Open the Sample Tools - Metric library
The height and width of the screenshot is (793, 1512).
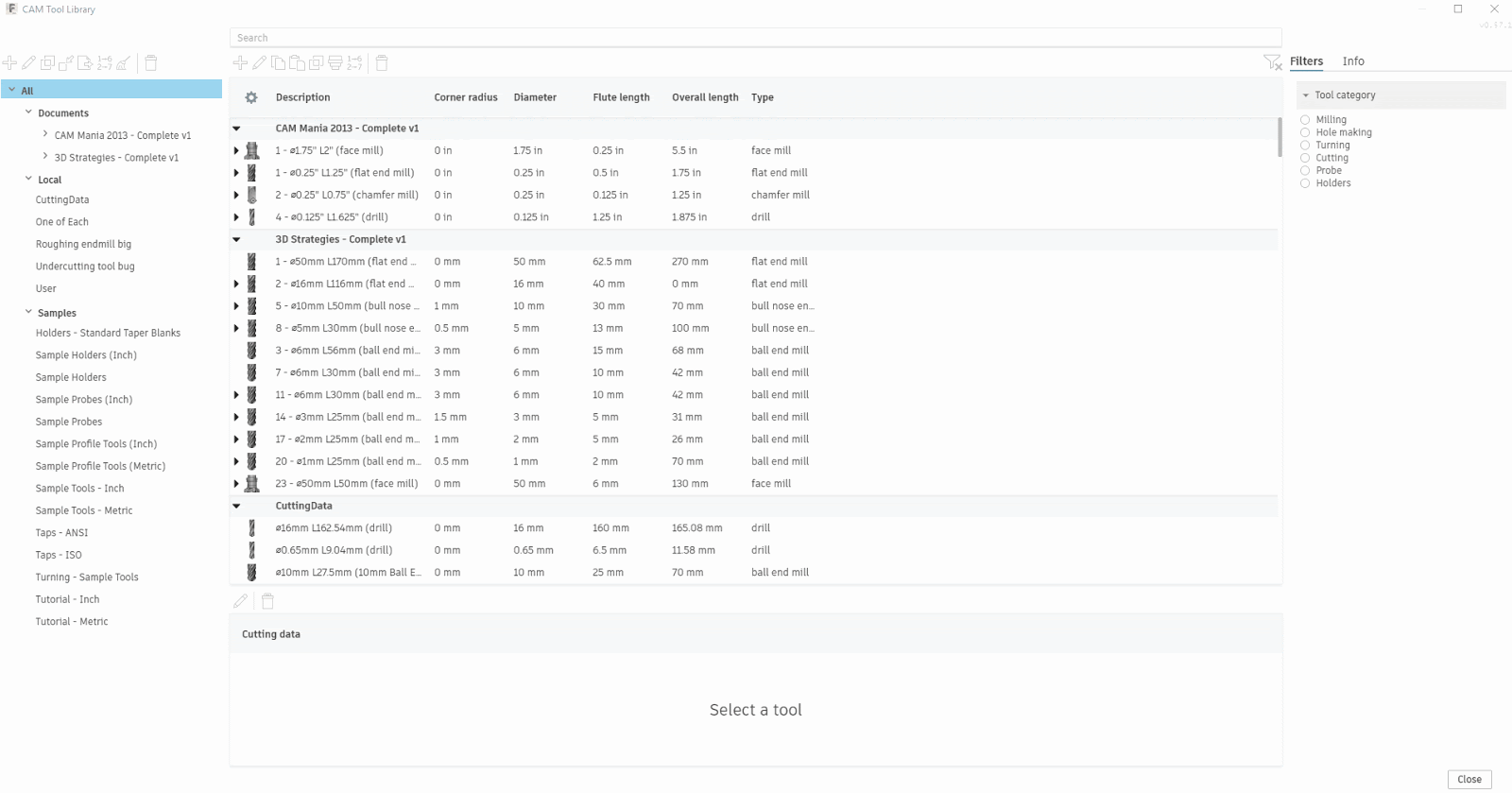(84, 510)
